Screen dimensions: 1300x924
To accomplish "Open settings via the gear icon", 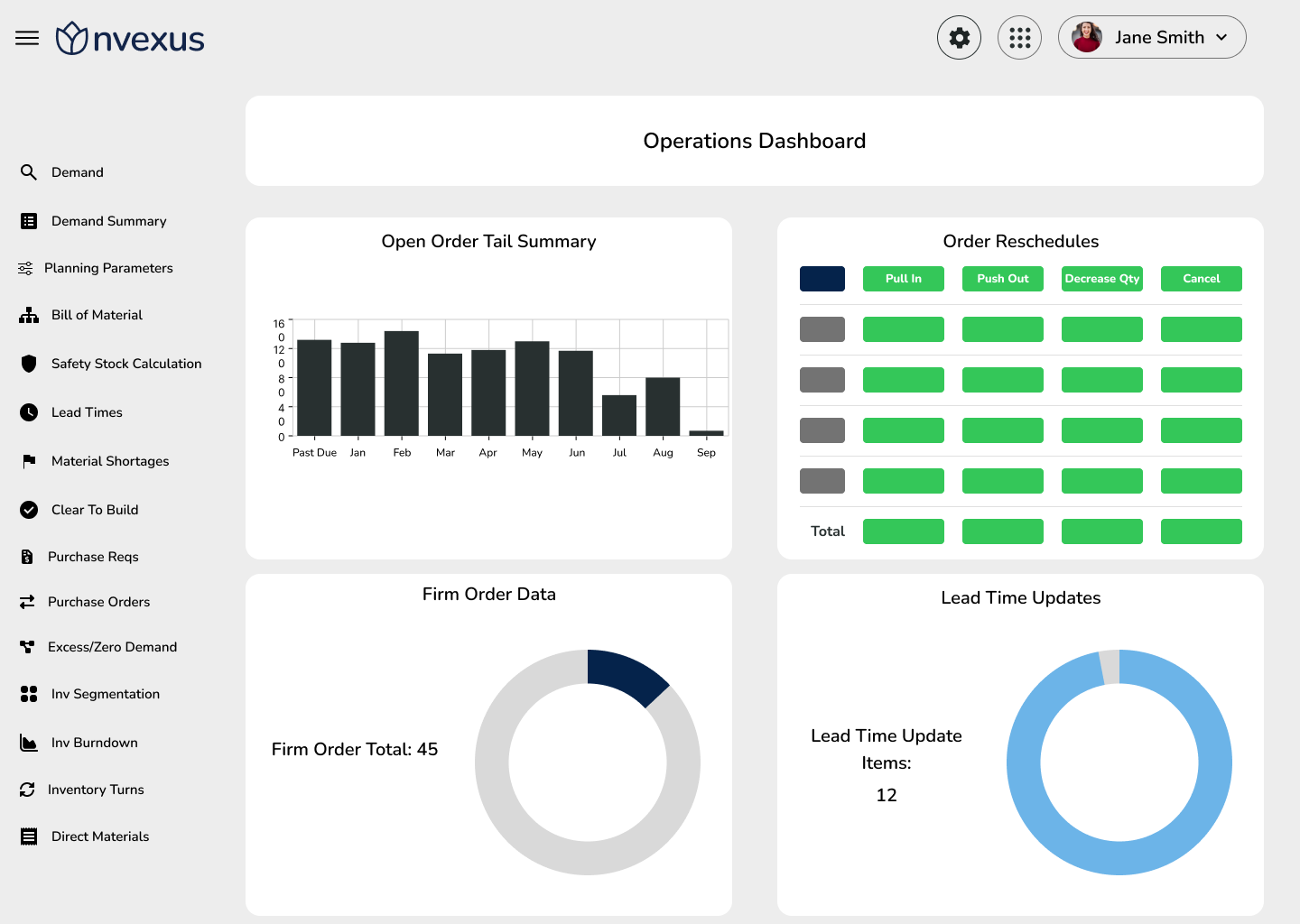I will [959, 38].
